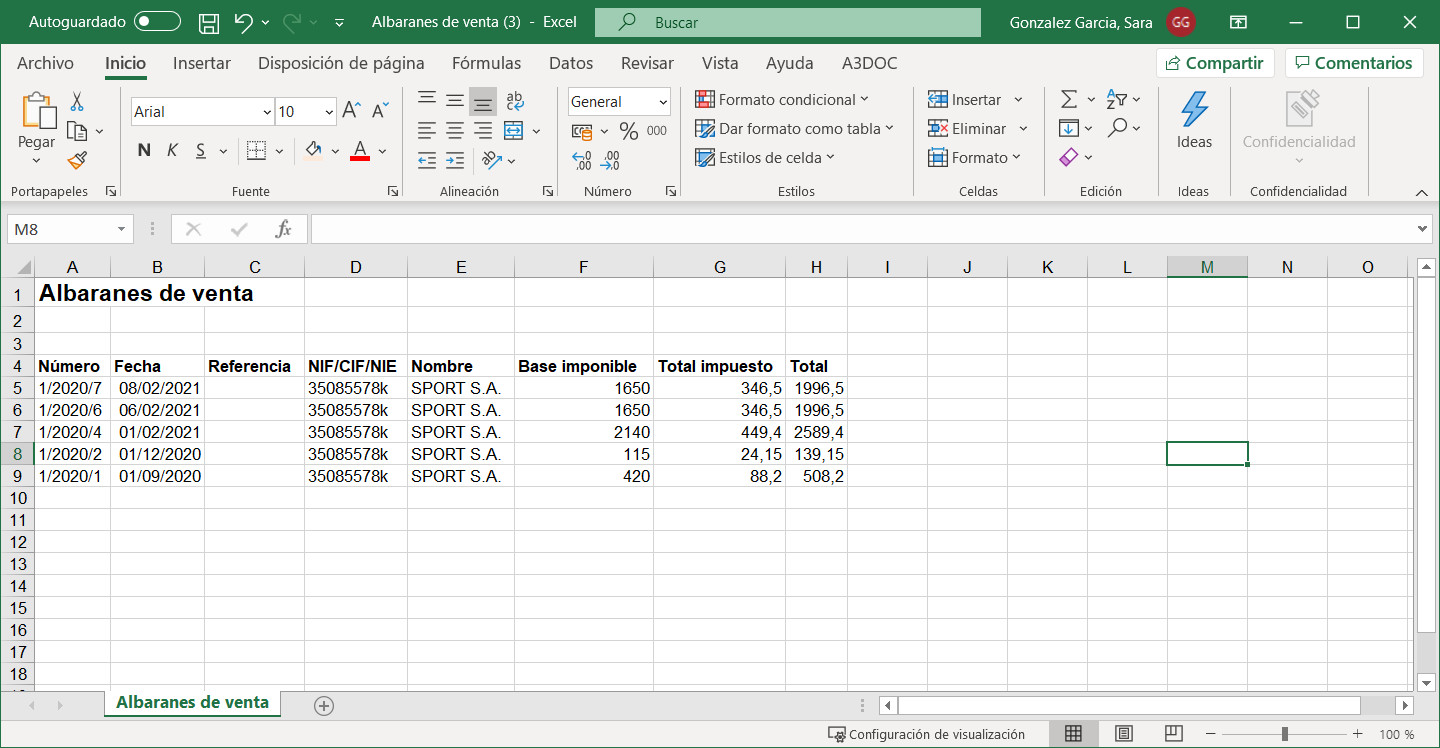Apply percent style to cell

click(x=629, y=130)
